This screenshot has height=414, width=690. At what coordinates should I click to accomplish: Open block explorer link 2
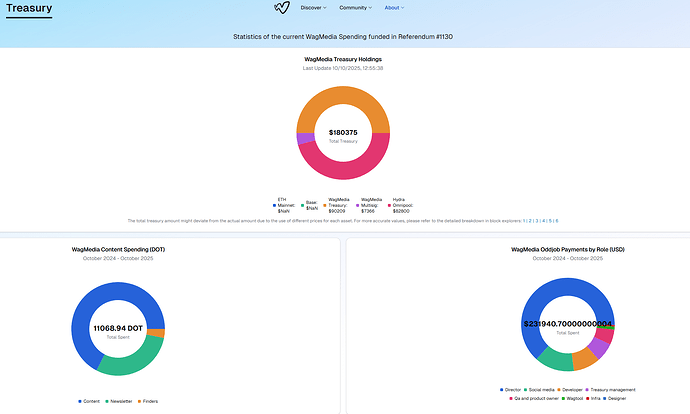530,221
